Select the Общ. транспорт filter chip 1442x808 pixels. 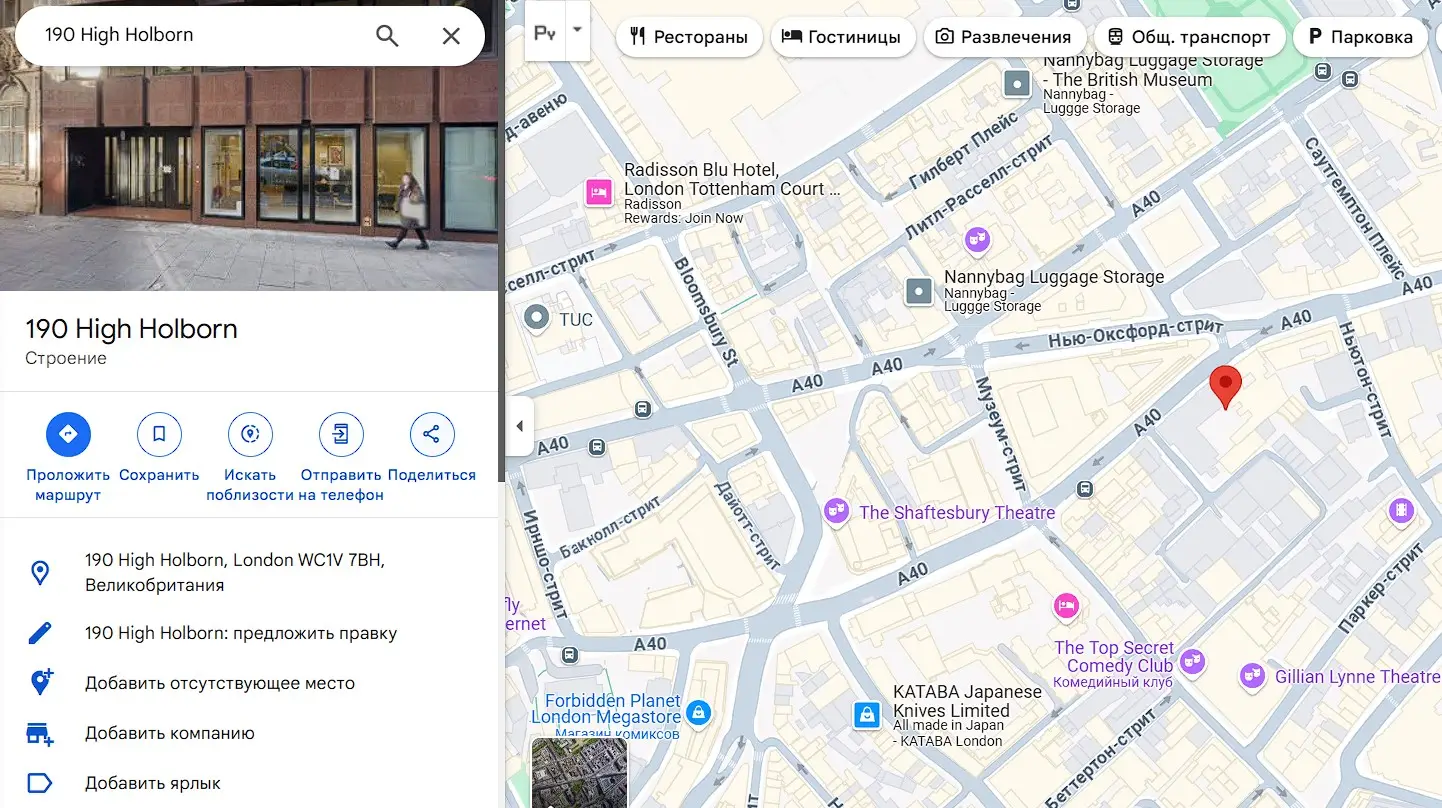coord(1188,37)
